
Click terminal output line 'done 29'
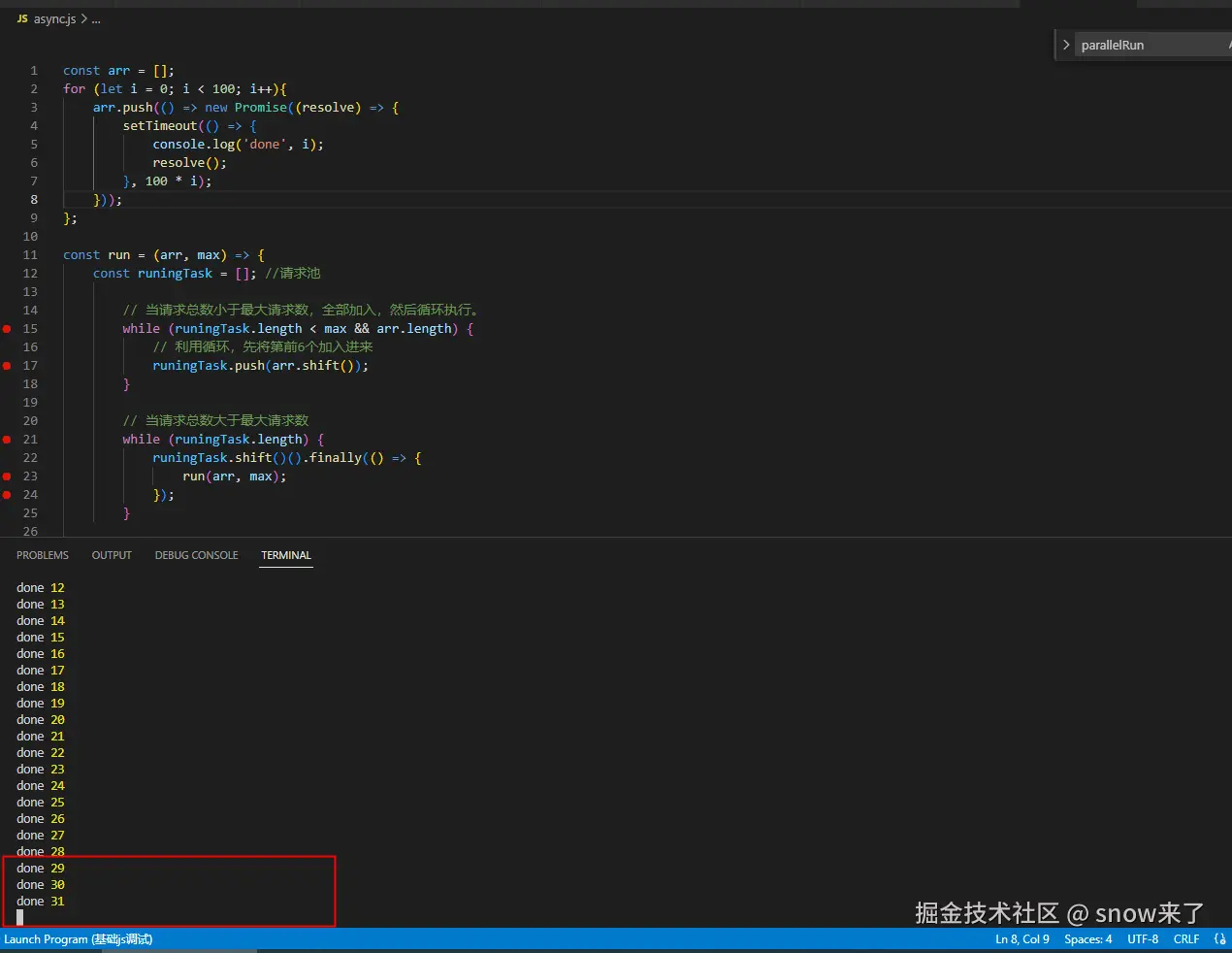41,869
